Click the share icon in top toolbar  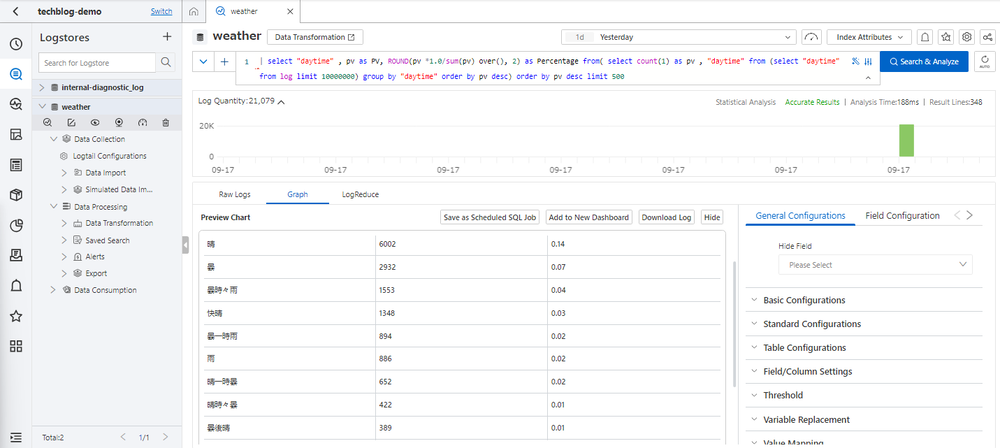pyautogui.click(x=986, y=37)
